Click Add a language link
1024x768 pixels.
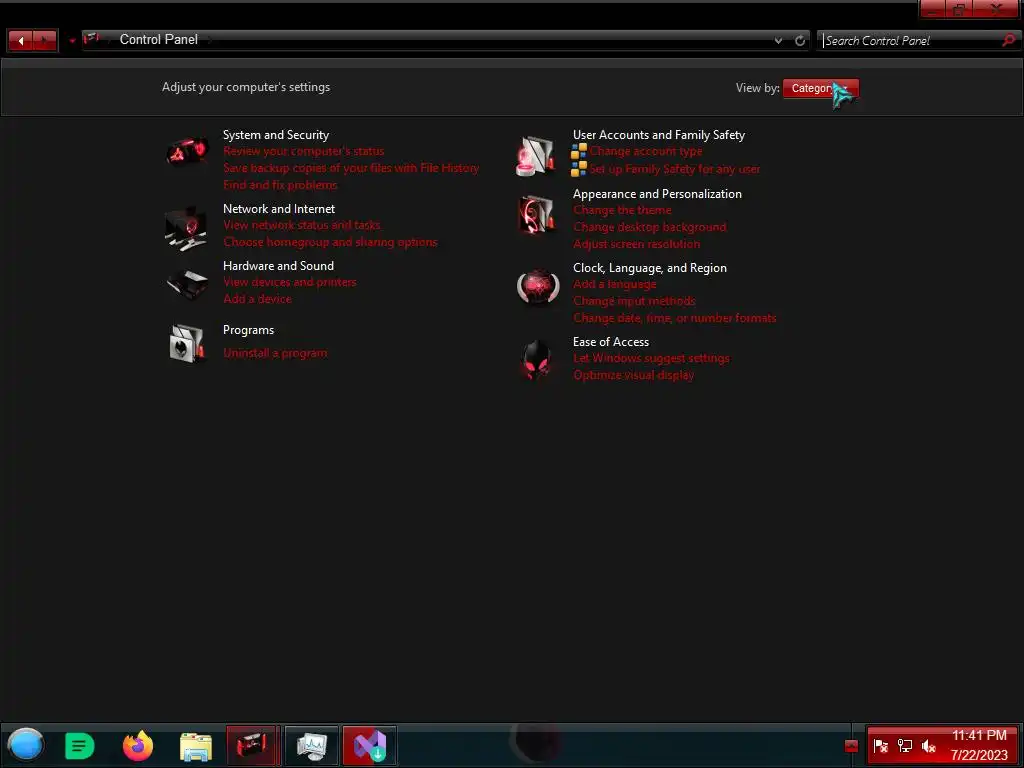pos(615,284)
